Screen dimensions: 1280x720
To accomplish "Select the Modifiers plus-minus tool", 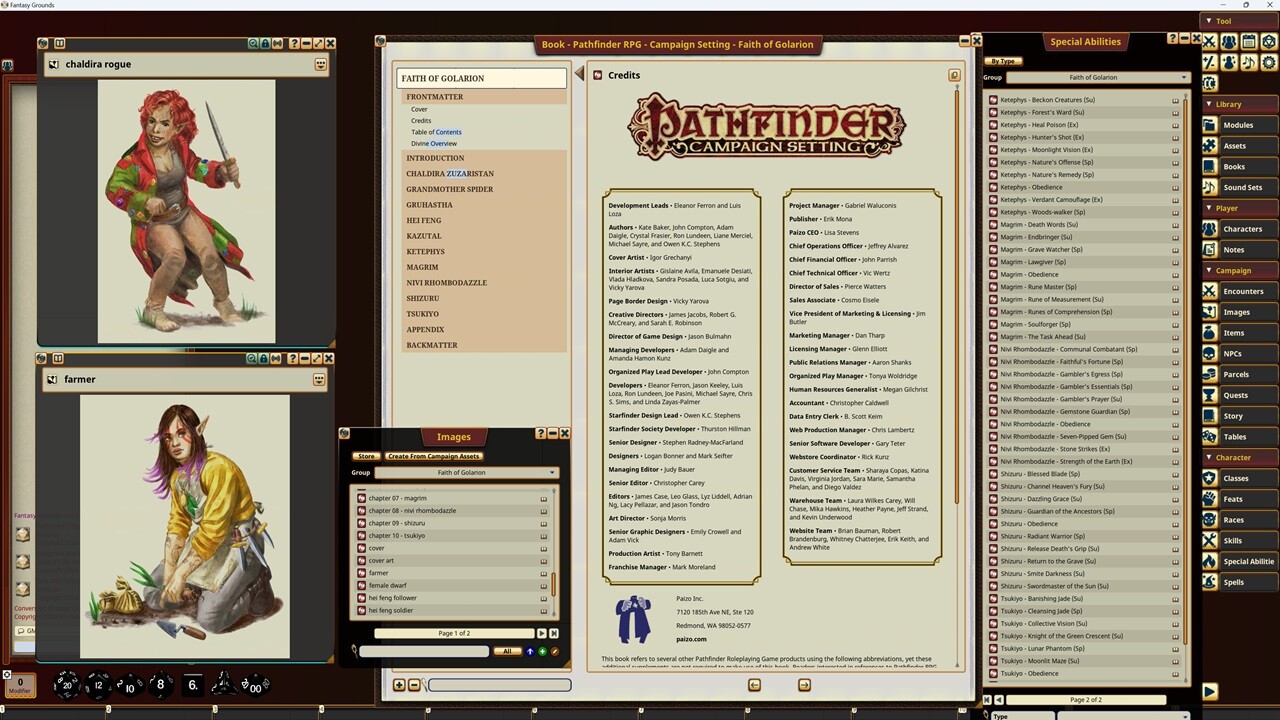I will coord(1209,62).
